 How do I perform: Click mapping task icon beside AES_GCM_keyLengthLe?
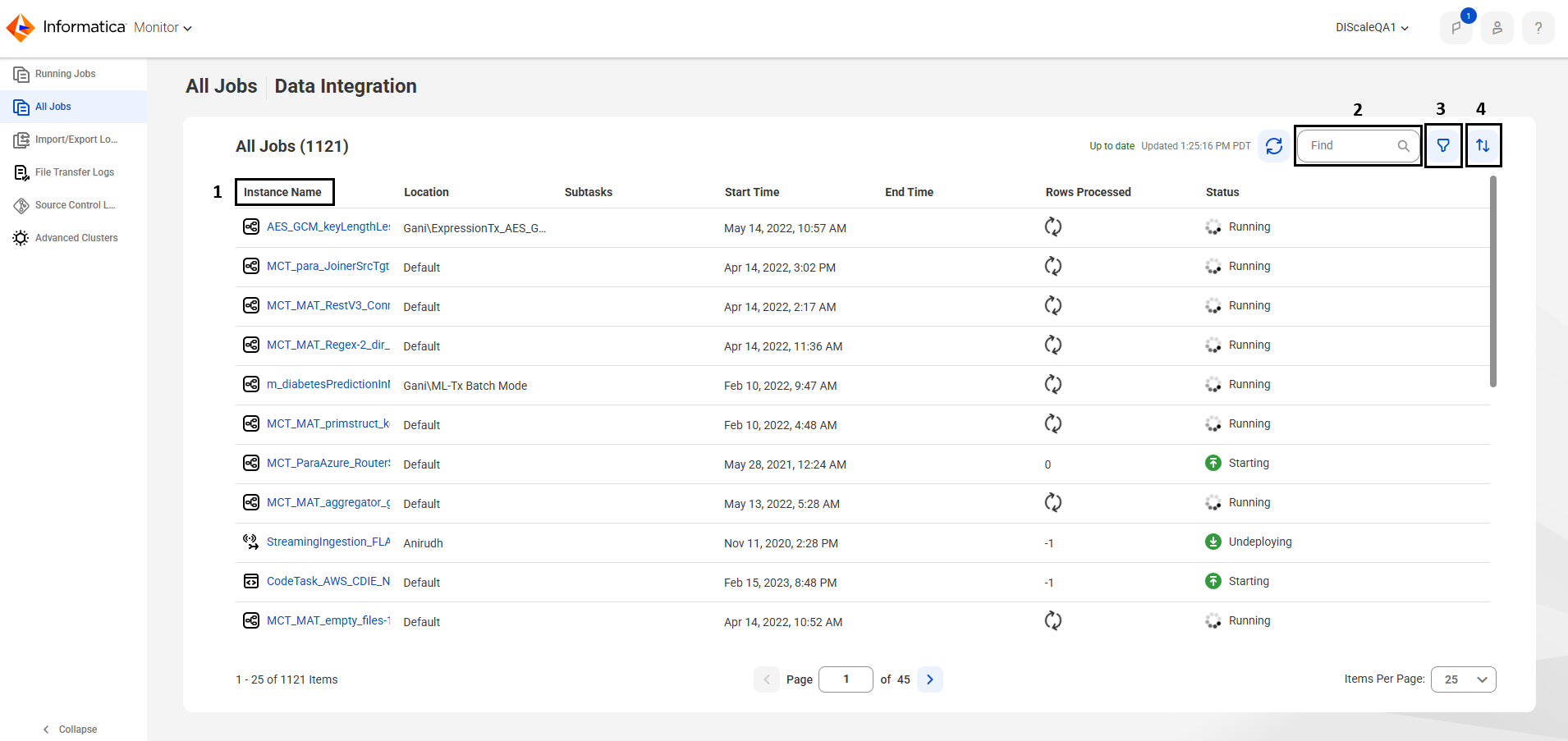pyautogui.click(x=251, y=226)
